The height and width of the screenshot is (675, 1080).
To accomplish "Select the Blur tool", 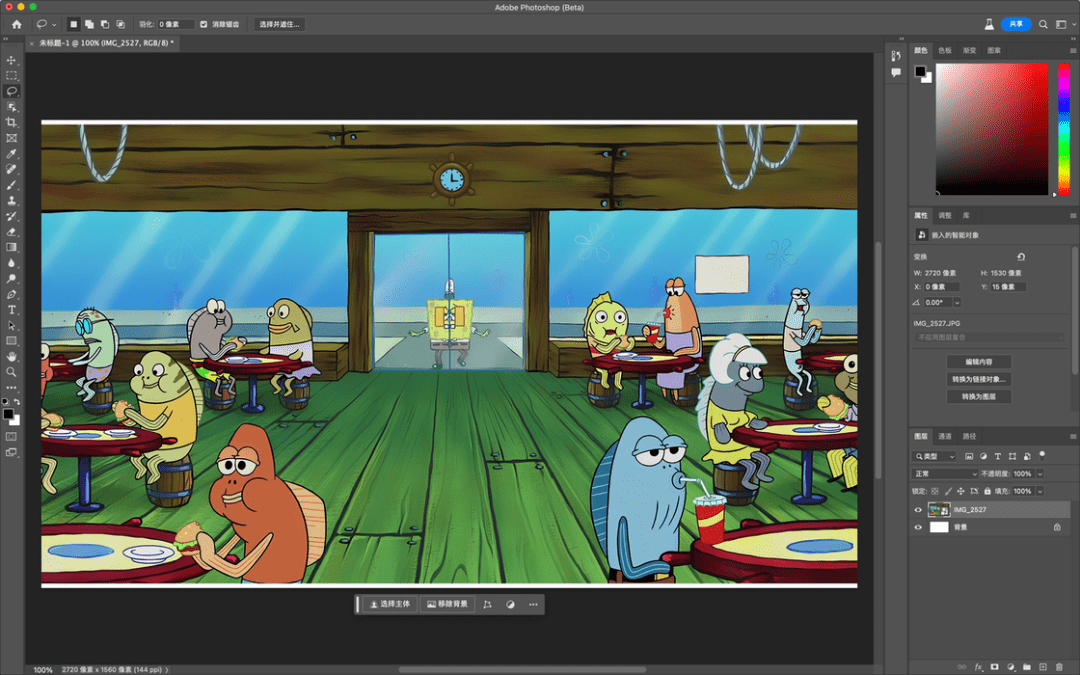I will pos(12,263).
